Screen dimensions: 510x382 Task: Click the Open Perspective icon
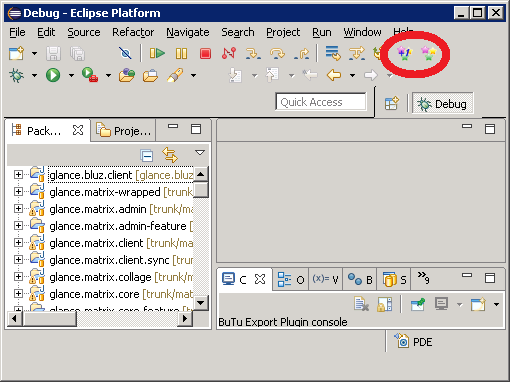391,103
